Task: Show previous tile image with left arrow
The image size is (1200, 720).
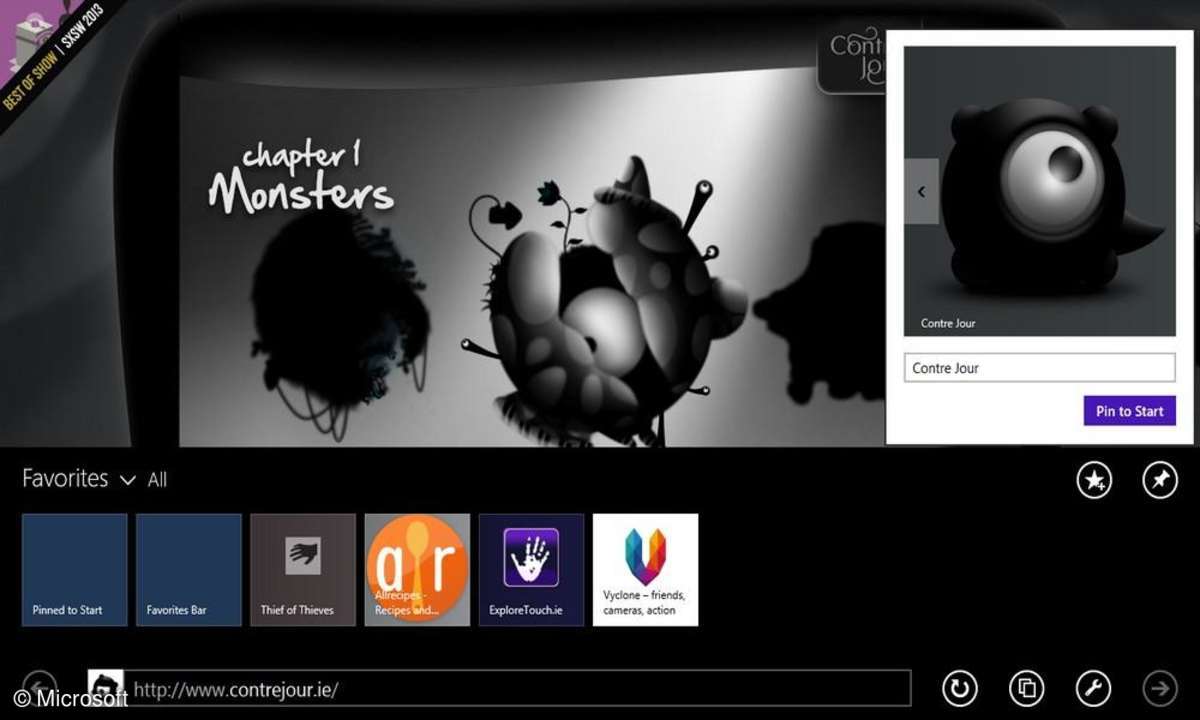Action: coord(921,191)
